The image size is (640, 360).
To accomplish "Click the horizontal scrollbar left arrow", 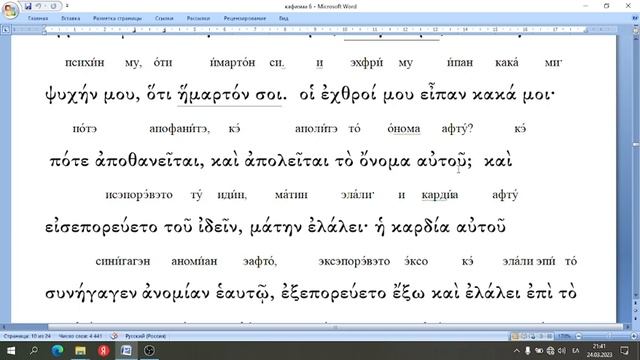I will (x=5, y=327).
